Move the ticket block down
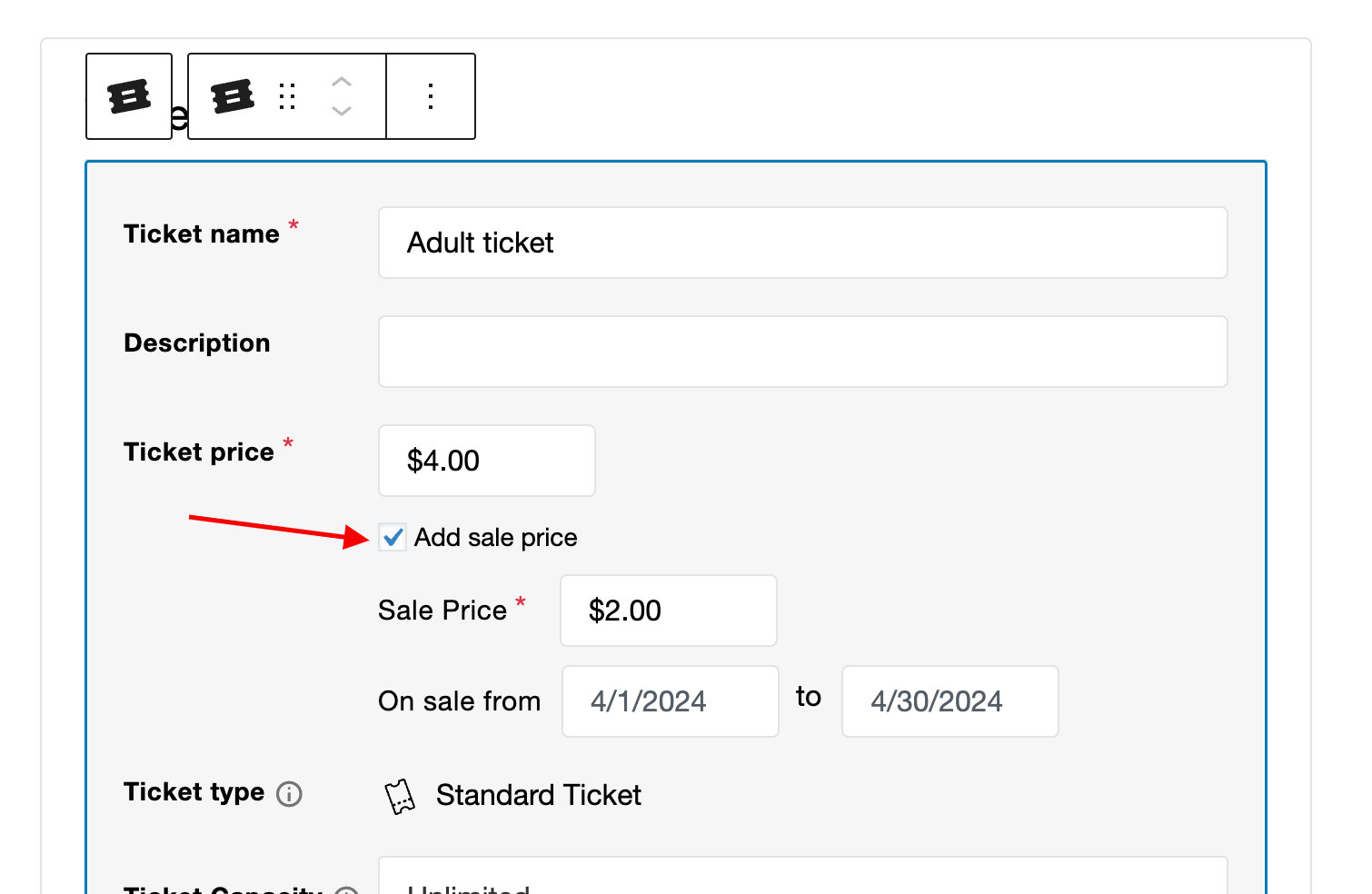1372x894 pixels. tap(342, 111)
